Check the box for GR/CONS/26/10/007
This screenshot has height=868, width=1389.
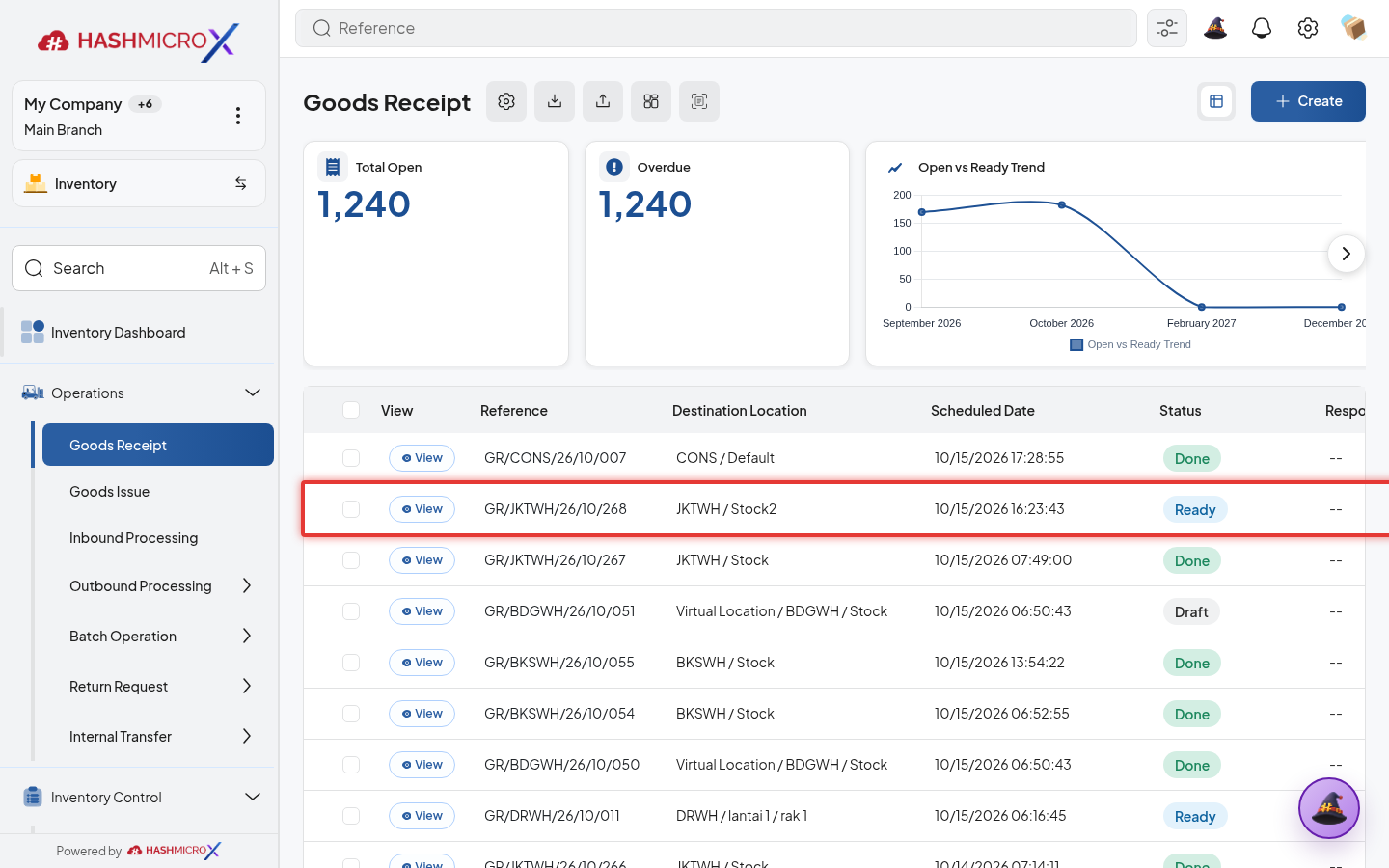[351, 458]
